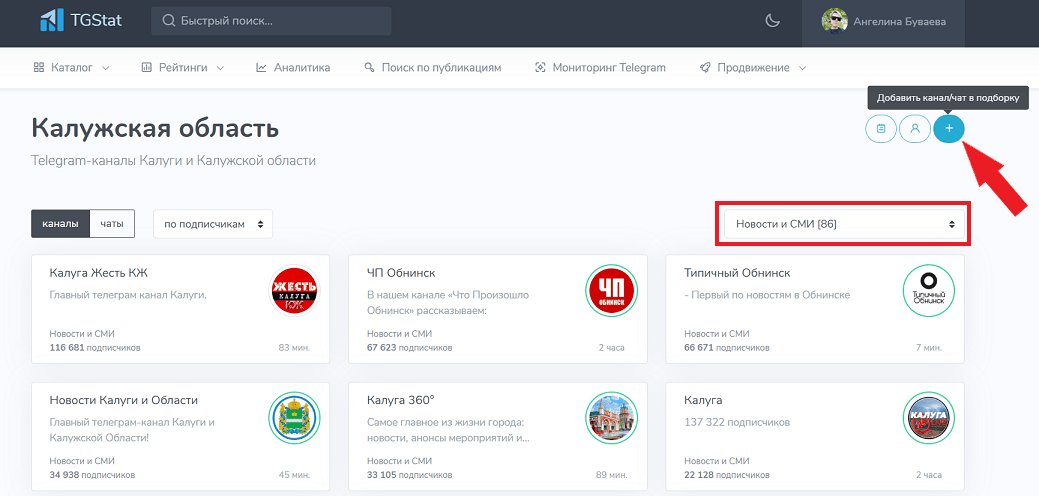Viewport: 1039px width, 496px height.
Task: Click the plus button to add channel
Action: pos(949,129)
